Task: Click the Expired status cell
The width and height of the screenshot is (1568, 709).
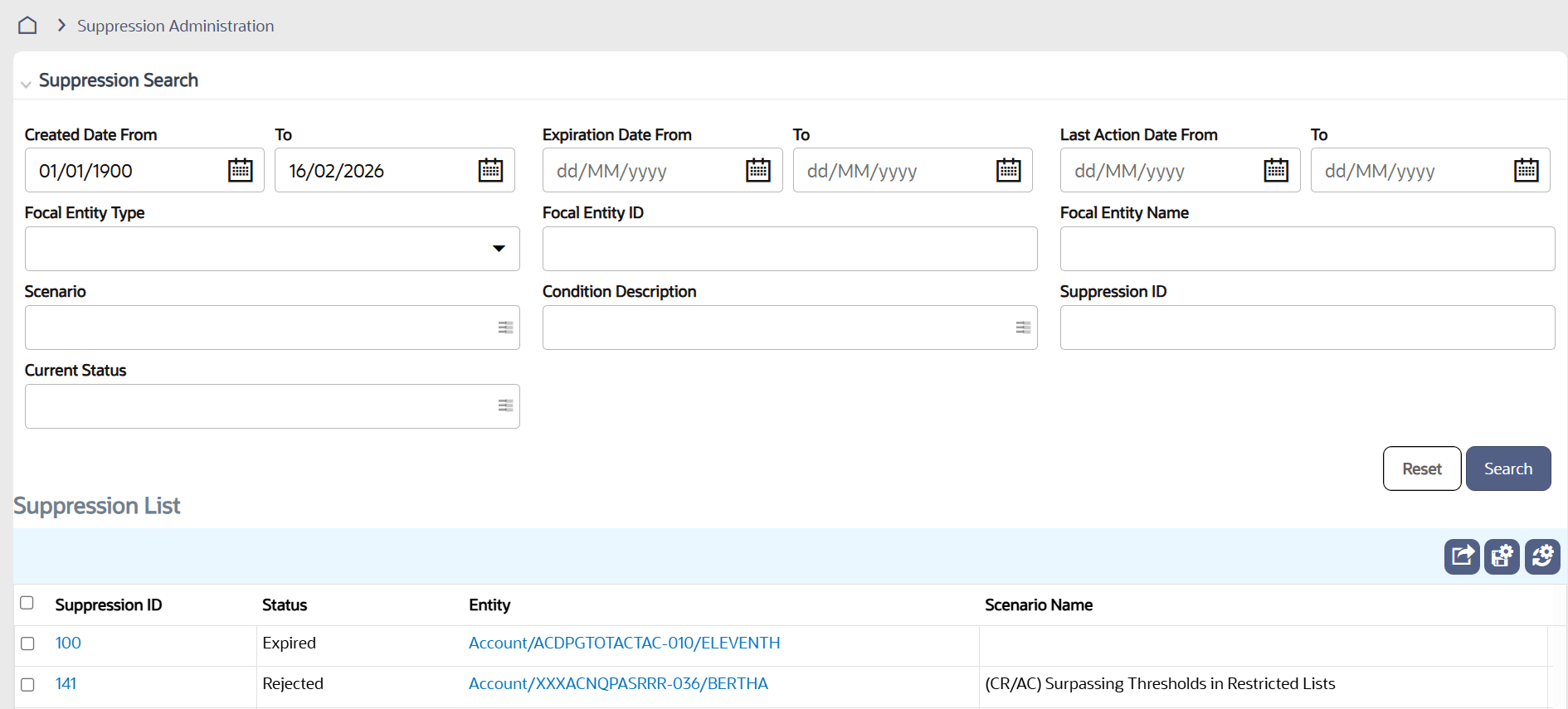Action: tap(289, 643)
